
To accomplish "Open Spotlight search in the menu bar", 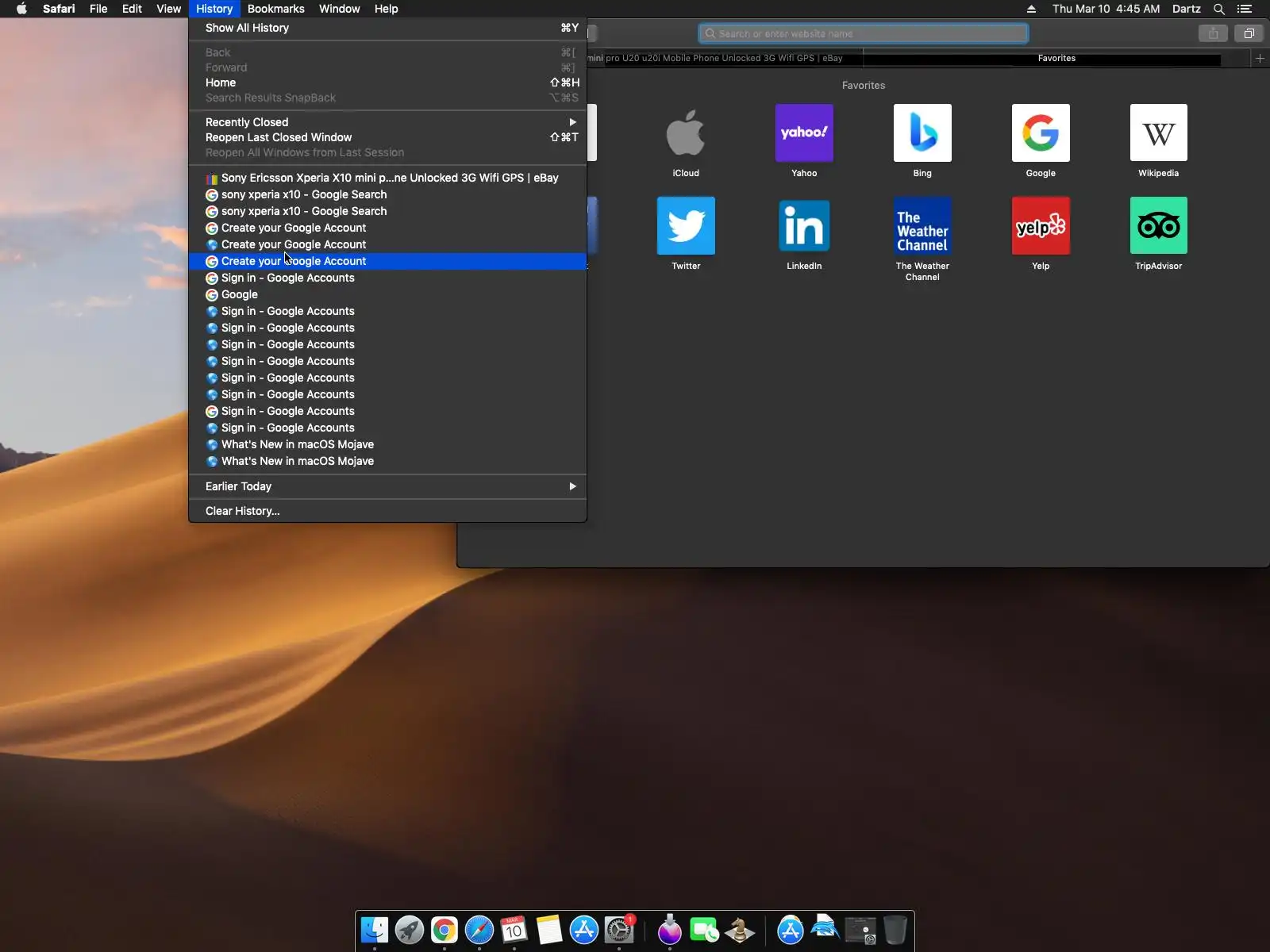I will 1219,9.
